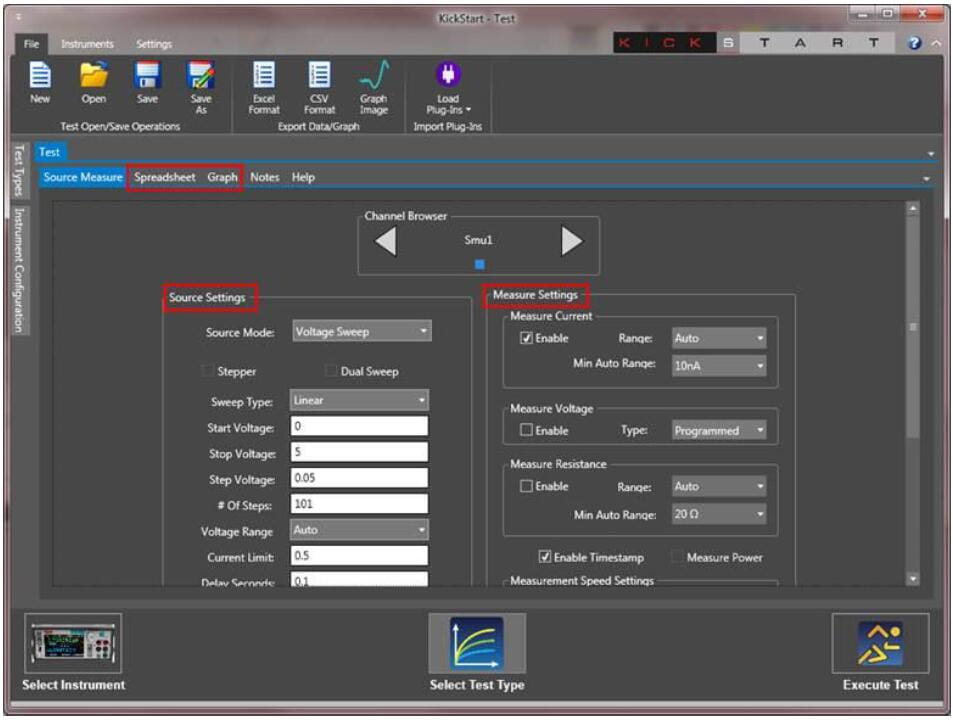Switch to the Spreadsheet tab

pyautogui.click(x=165, y=177)
